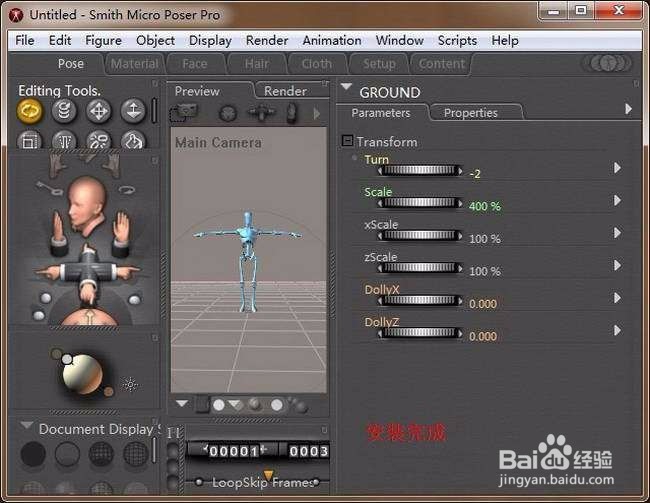Open the Animation menu
The height and width of the screenshot is (503, 650).
(x=332, y=41)
